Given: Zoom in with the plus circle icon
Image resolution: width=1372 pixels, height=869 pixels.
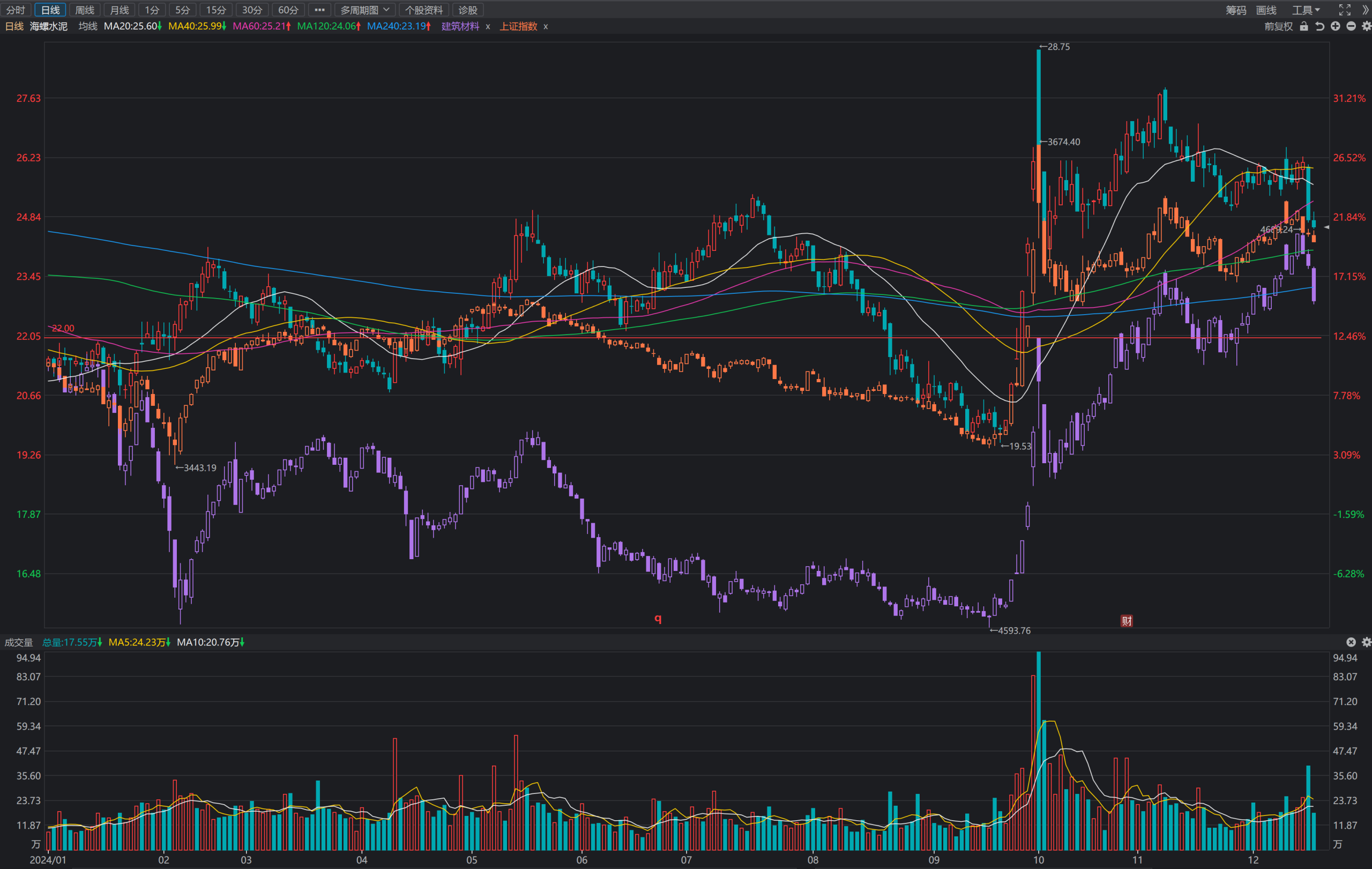Looking at the screenshot, I should tap(1336, 26).
